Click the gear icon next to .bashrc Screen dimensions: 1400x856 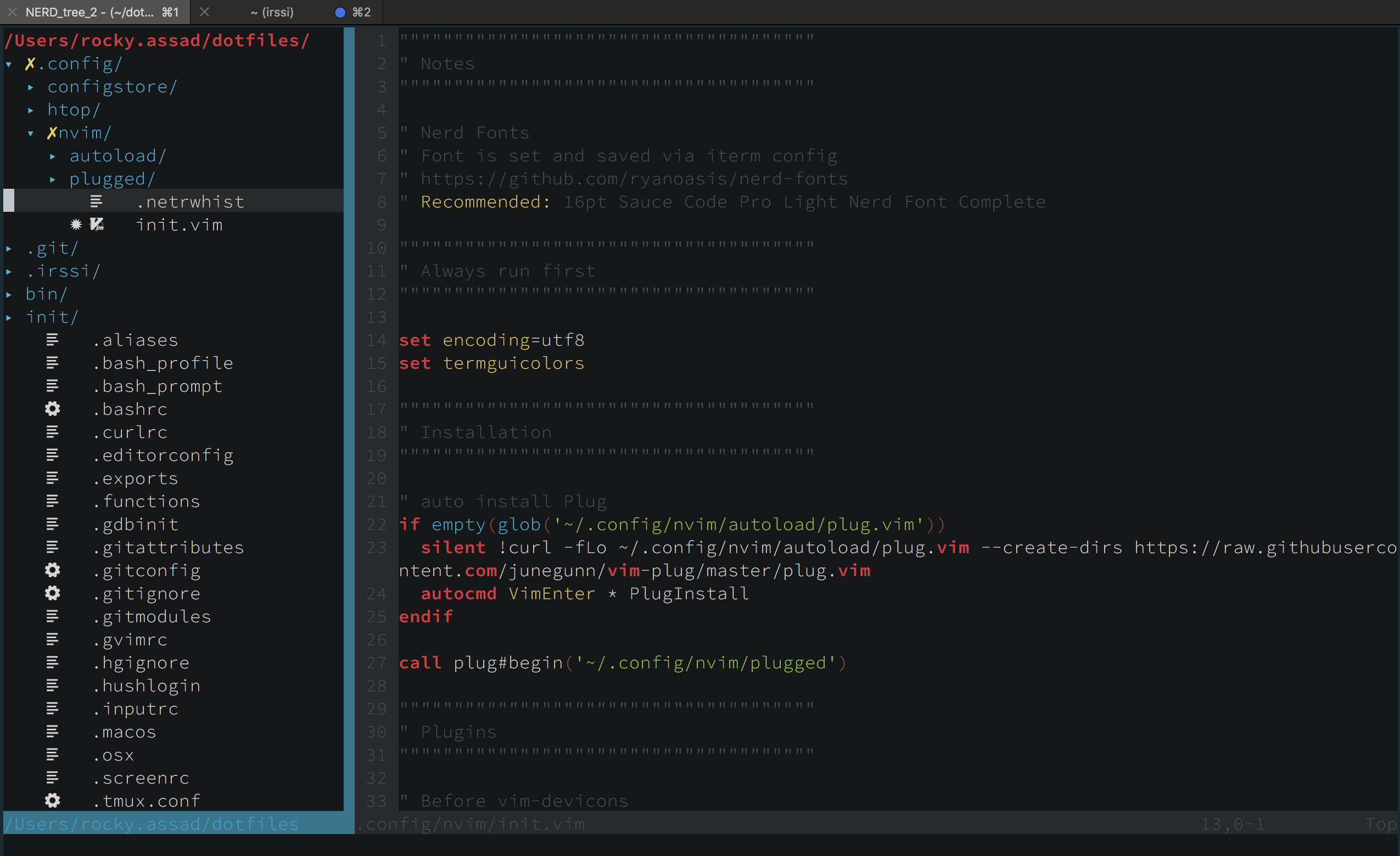click(x=52, y=409)
